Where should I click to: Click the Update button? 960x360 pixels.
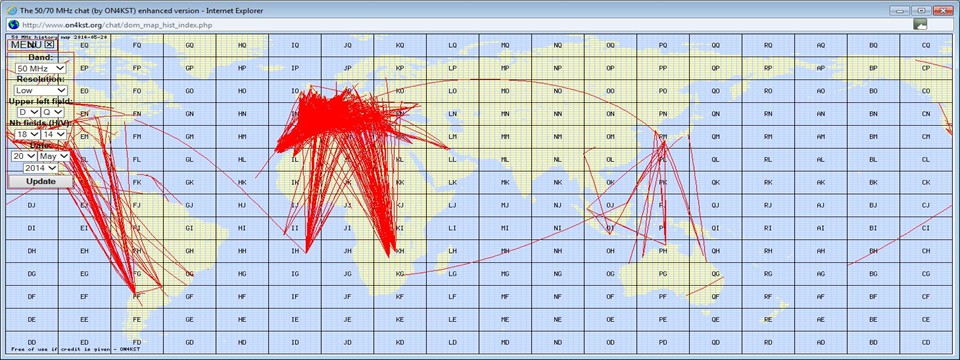tap(40, 182)
